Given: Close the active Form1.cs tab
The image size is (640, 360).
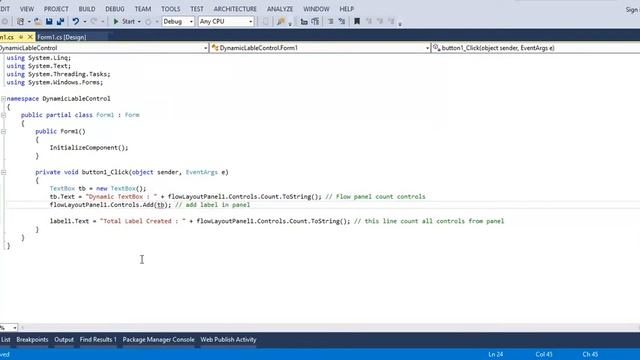Looking at the screenshot, I should point(30,37).
